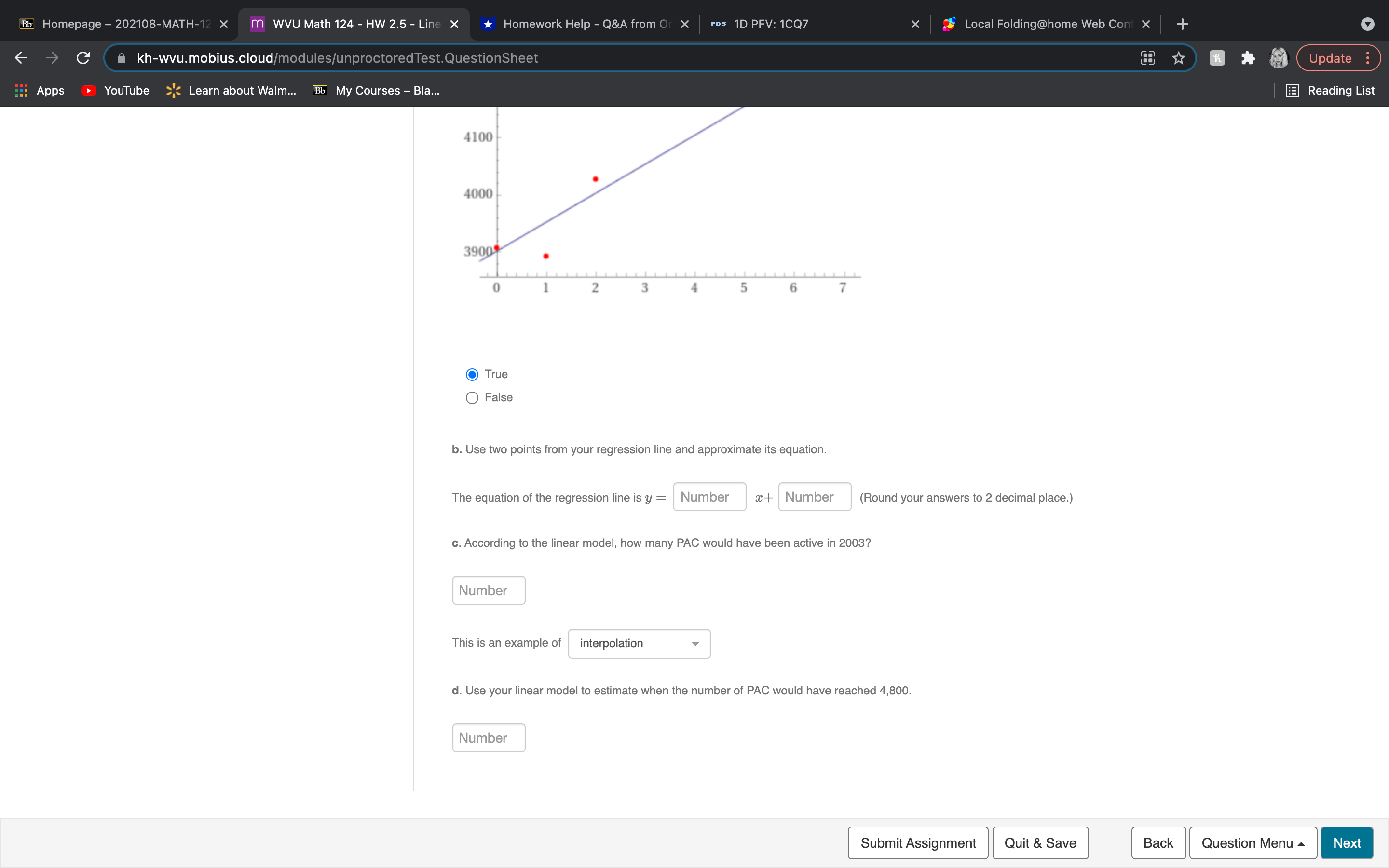Image resolution: width=1389 pixels, height=868 pixels.
Task: Switch to the Homework Help Q&A tab
Action: tap(574, 24)
